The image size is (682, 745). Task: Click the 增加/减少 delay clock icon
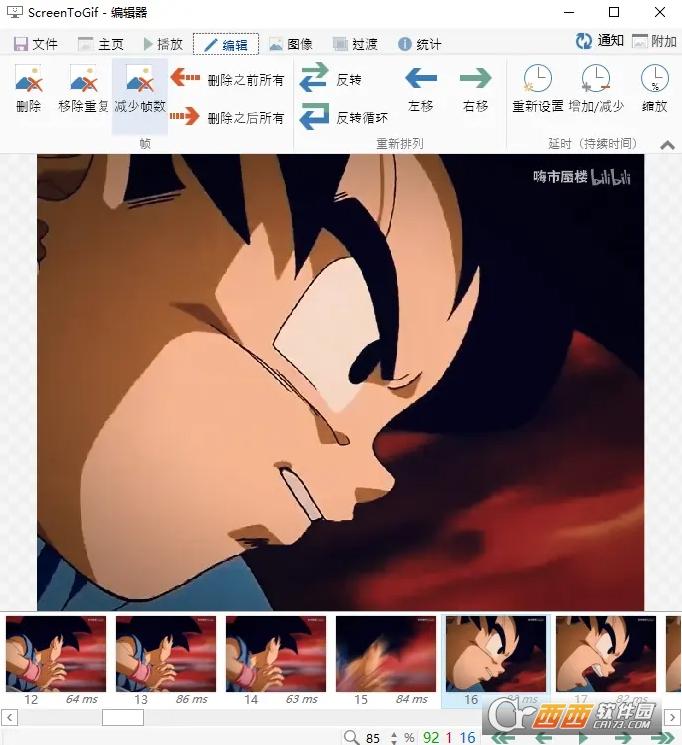tap(596, 78)
